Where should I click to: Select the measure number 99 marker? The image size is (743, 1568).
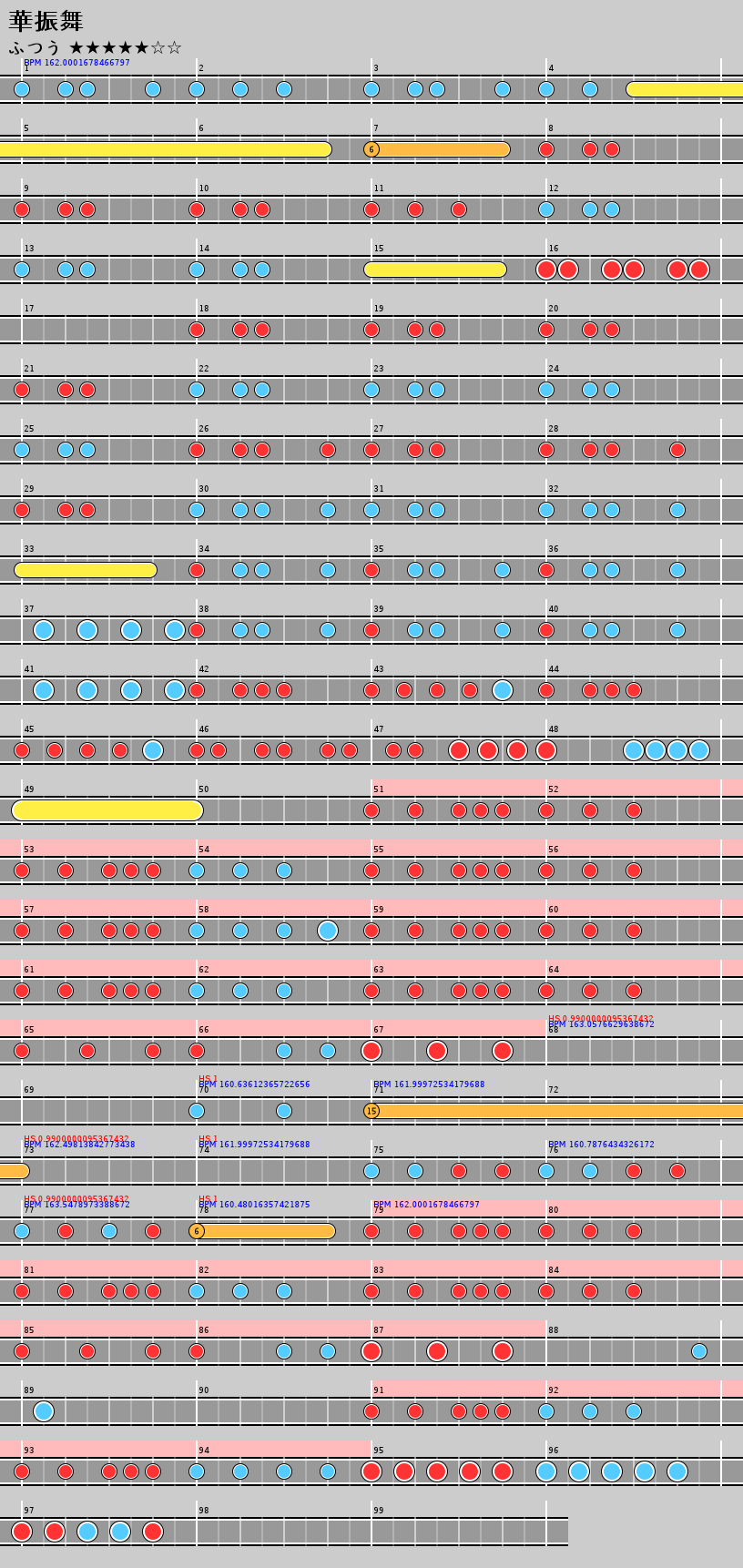[379, 1511]
